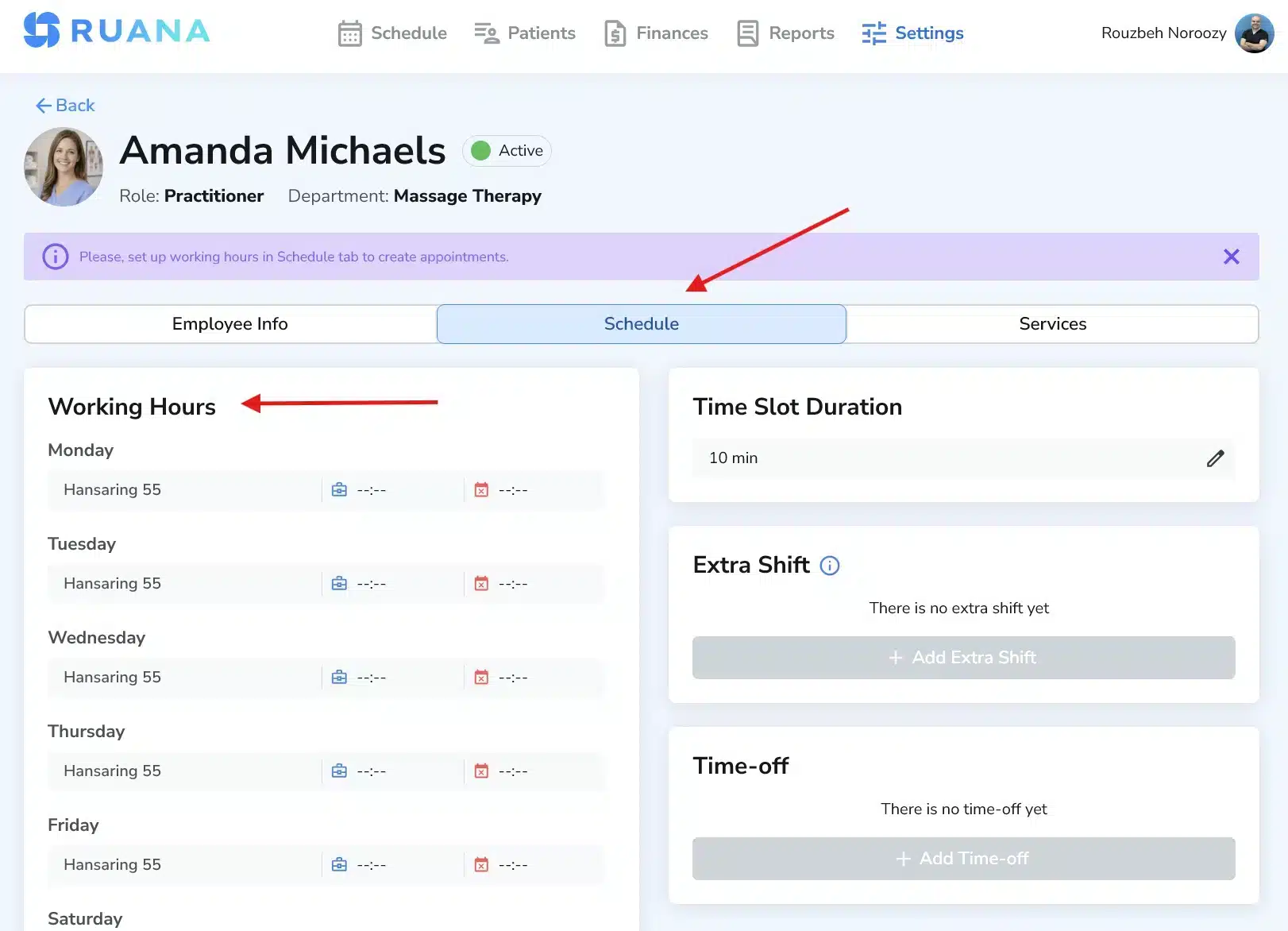The image size is (1288, 931).
Task: Dismiss the working hours notification banner
Action: [x=1232, y=256]
